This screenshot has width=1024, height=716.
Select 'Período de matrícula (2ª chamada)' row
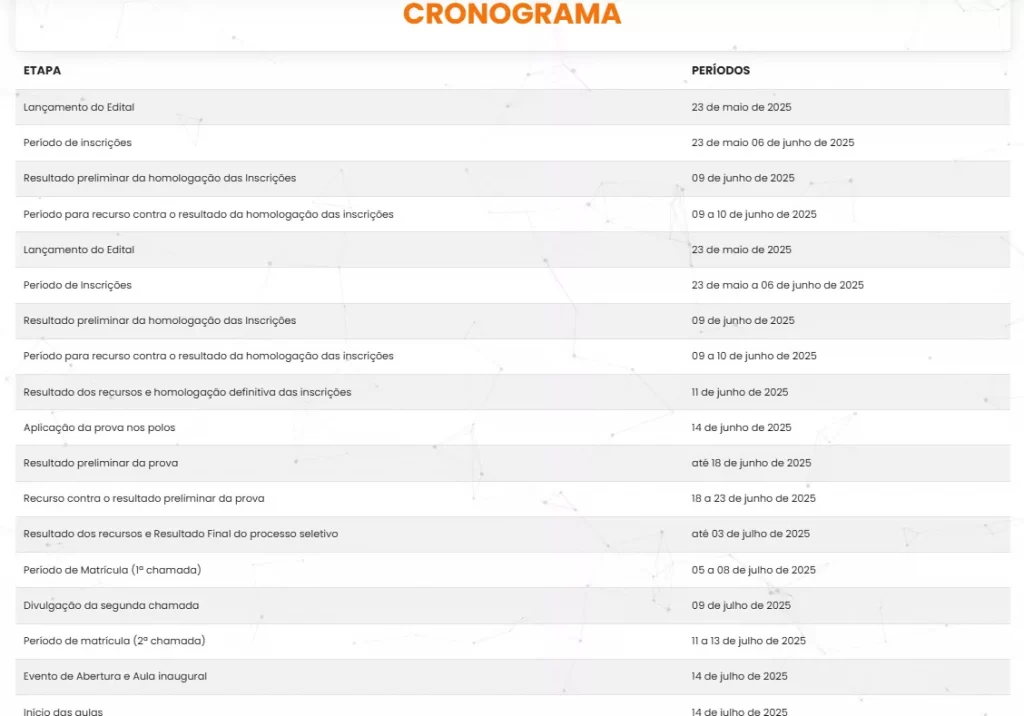click(114, 641)
